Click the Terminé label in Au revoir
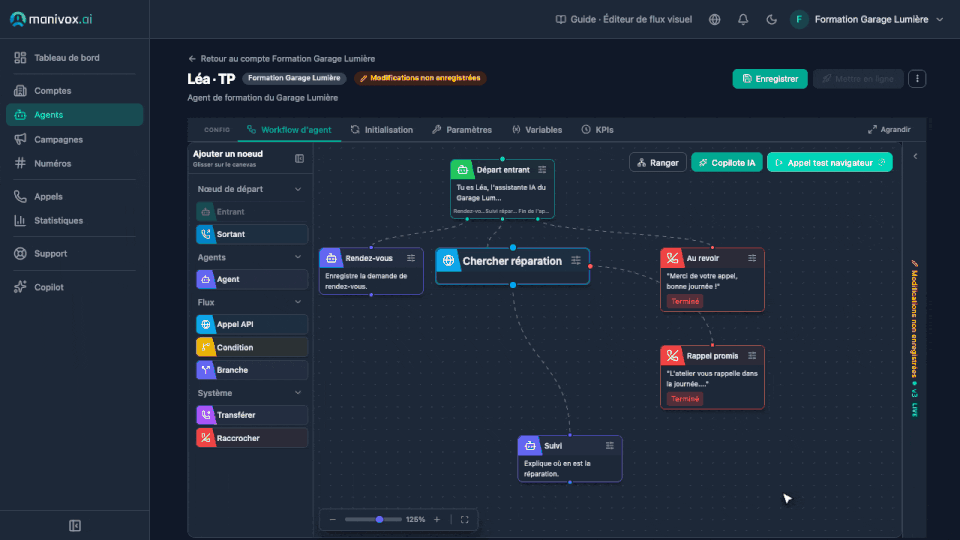Image resolution: width=960 pixels, height=540 pixels. [x=685, y=301]
